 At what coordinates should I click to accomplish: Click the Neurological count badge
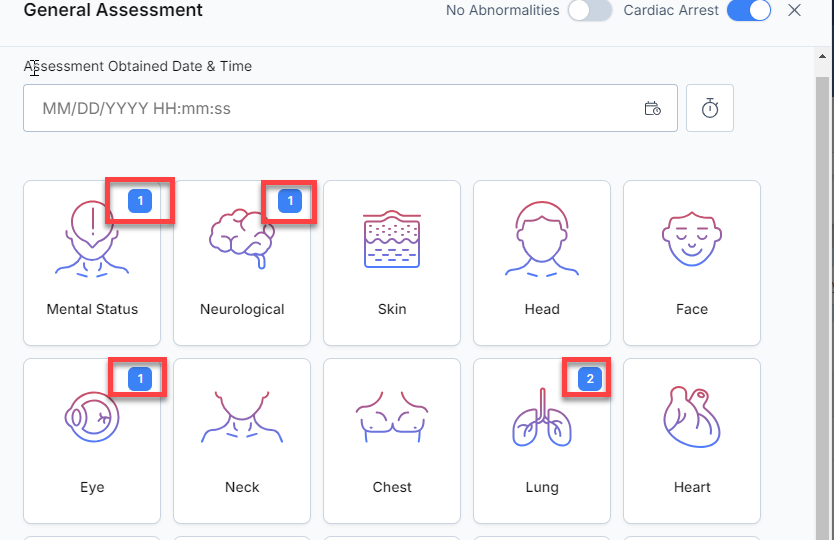tap(290, 201)
